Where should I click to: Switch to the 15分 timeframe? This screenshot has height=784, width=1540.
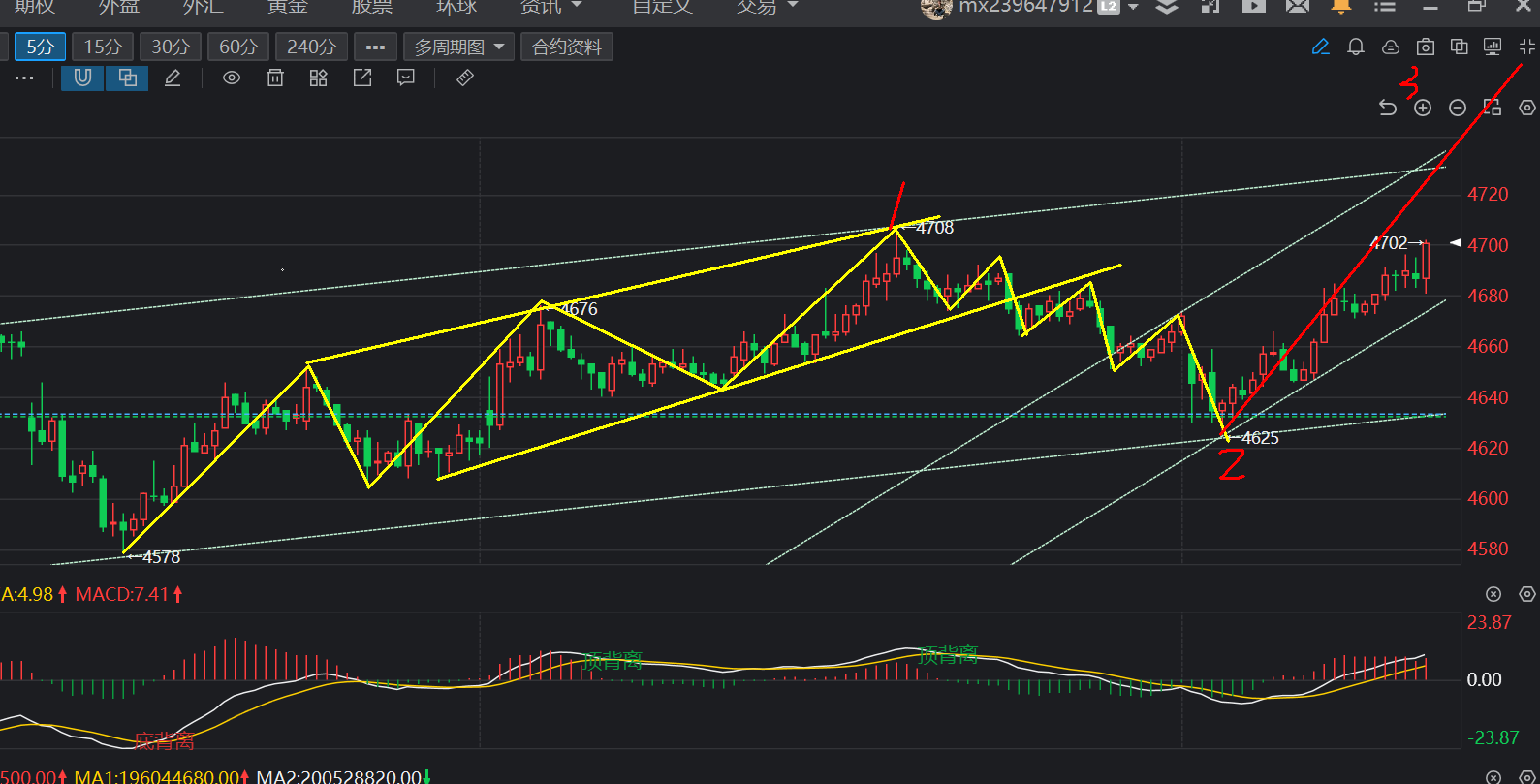pyautogui.click(x=103, y=47)
